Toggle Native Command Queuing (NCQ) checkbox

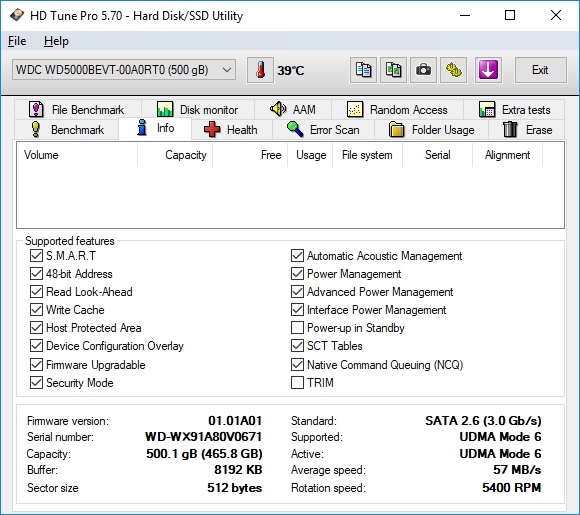click(x=297, y=365)
